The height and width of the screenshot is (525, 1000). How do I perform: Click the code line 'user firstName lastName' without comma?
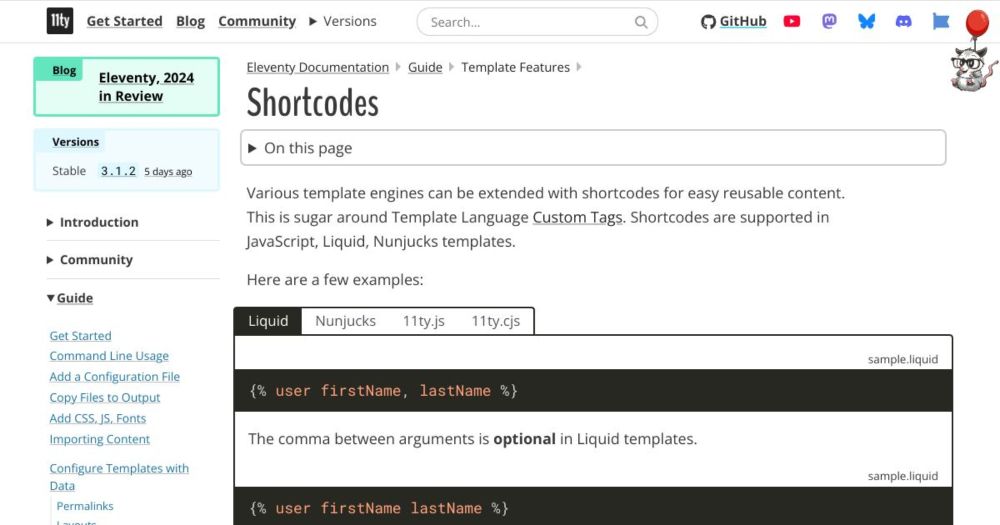coord(379,508)
